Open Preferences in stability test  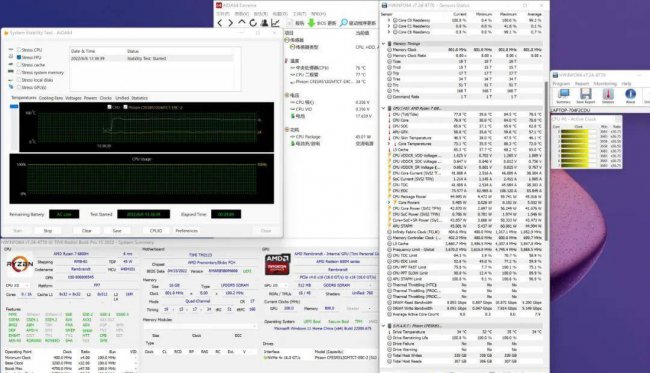(x=187, y=230)
